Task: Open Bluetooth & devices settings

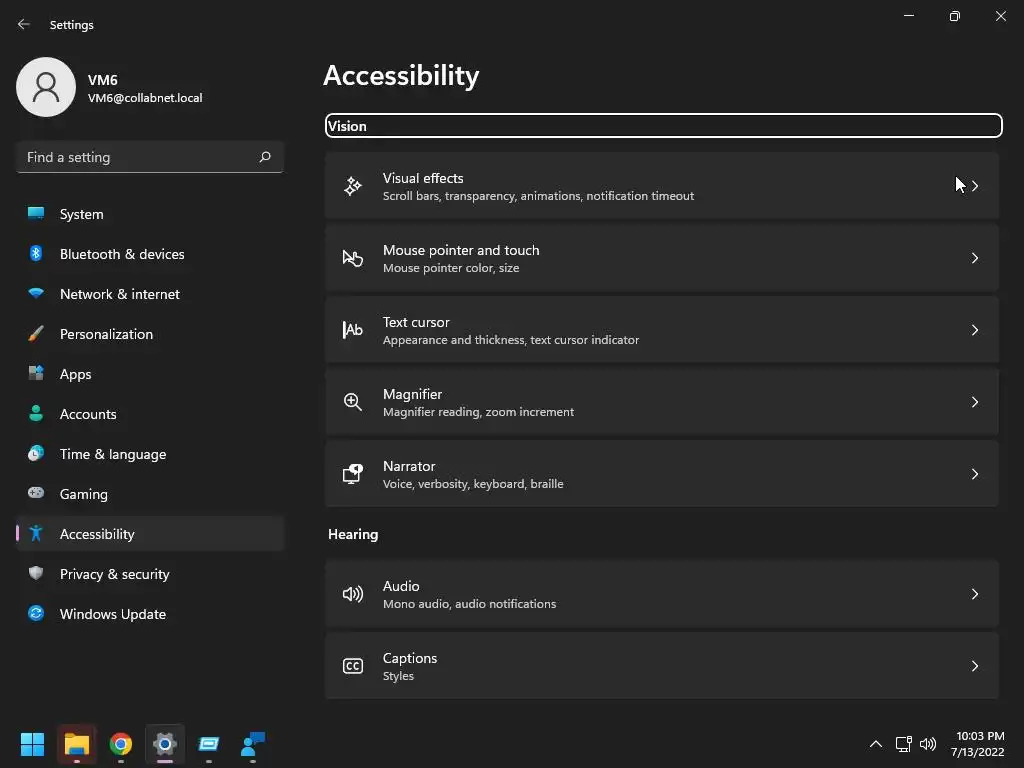Action: click(122, 254)
